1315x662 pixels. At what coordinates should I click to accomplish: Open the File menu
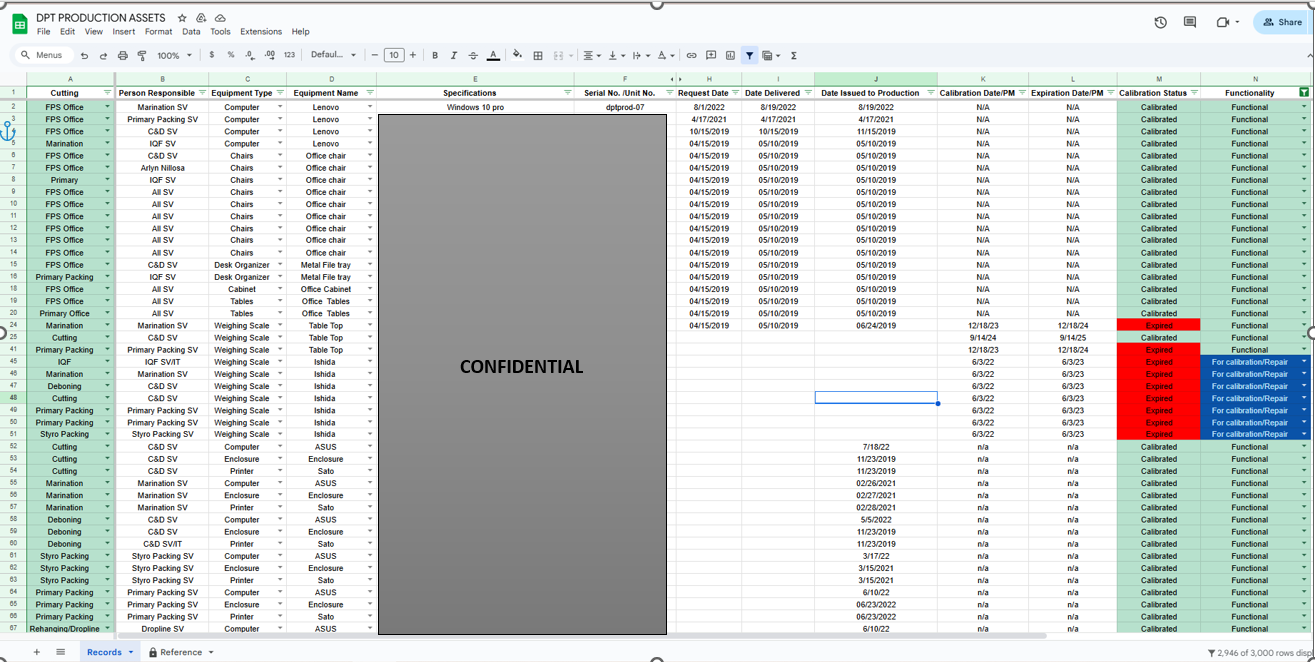tap(44, 32)
